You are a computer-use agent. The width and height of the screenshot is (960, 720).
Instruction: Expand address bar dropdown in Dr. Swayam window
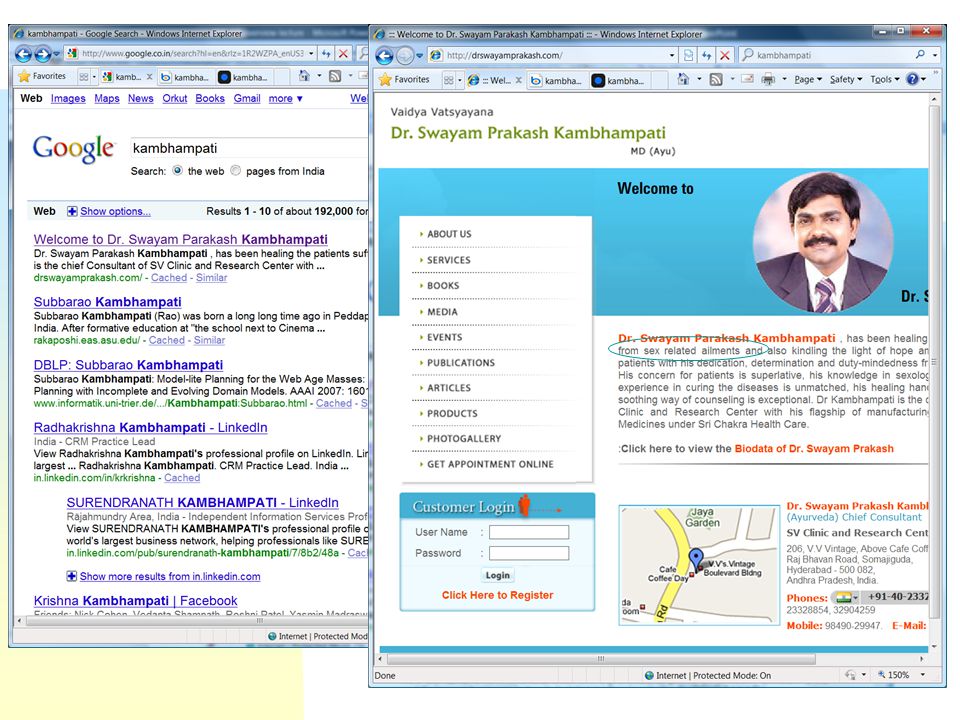pos(672,55)
